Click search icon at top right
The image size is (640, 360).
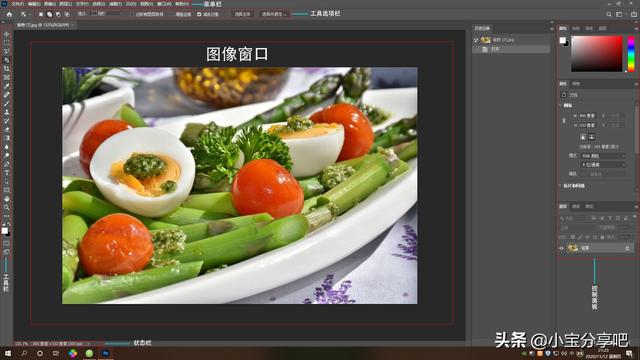pyautogui.click(x=609, y=14)
